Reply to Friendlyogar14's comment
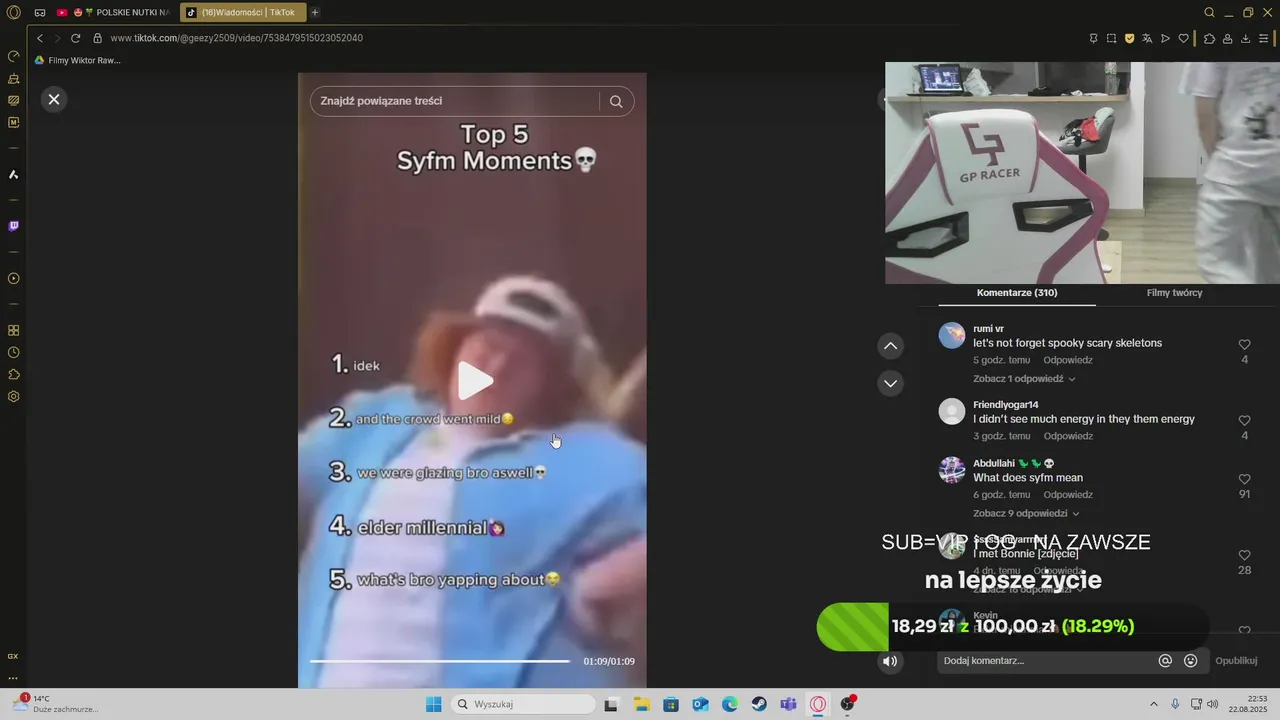The height and width of the screenshot is (720, 1280). coord(1068,436)
